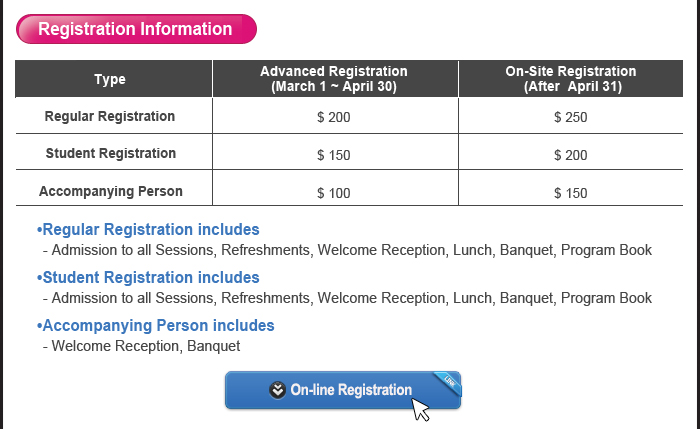
Task: Click the On-line Registration button
Action: [343, 390]
